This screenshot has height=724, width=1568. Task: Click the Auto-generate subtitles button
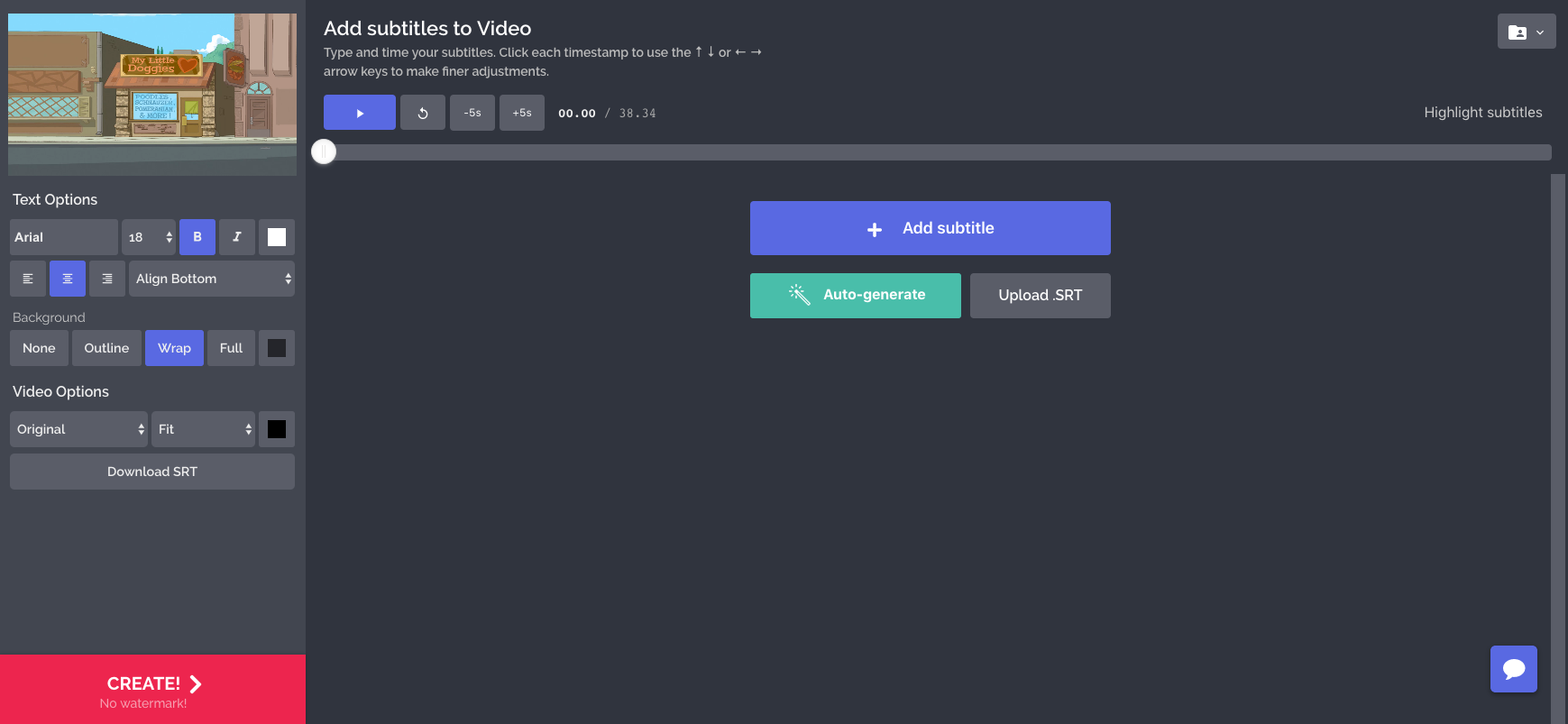pos(855,295)
